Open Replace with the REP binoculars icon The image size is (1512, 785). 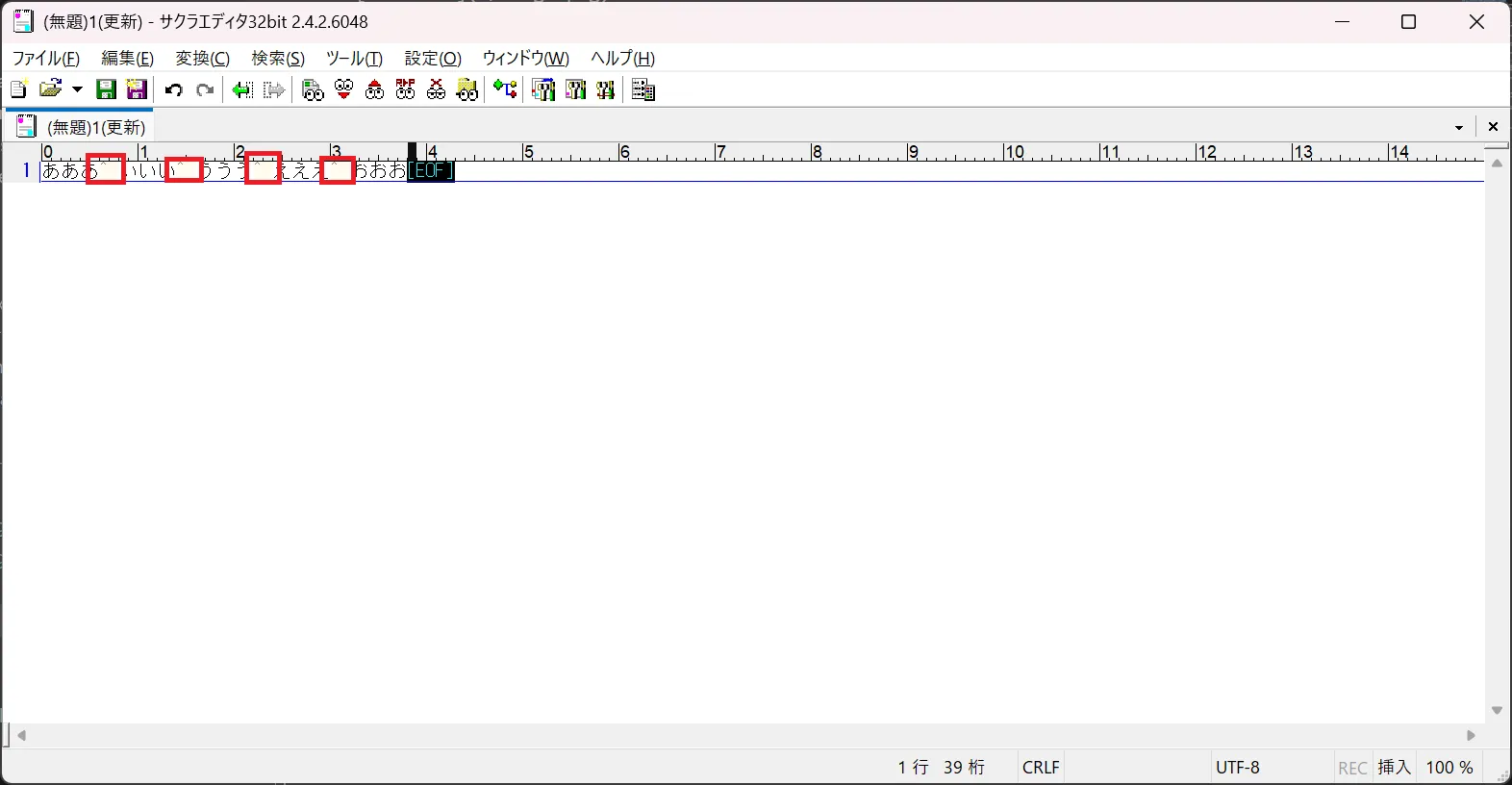click(405, 89)
